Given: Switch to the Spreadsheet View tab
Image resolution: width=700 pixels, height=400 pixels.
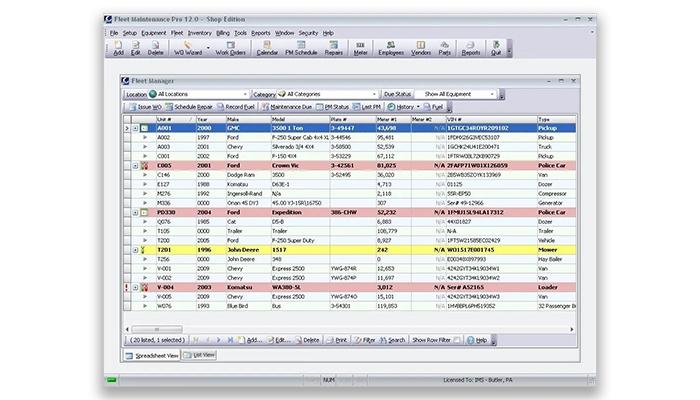Looking at the screenshot, I should pos(152,355).
